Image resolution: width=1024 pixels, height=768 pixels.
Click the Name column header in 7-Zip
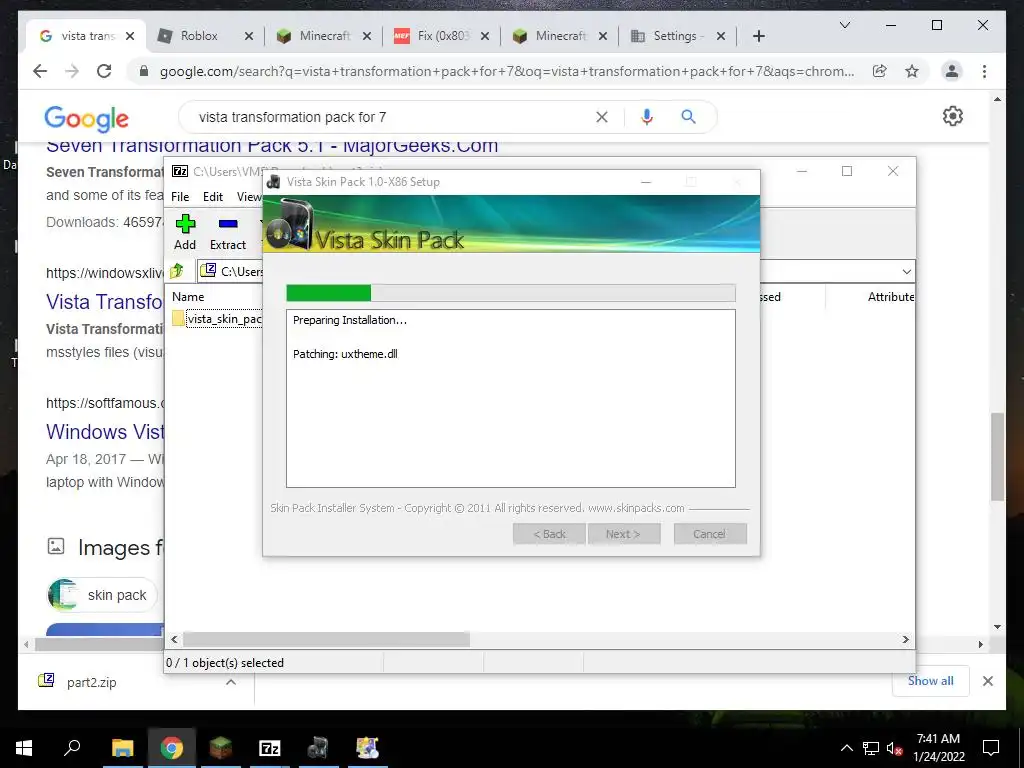(188, 296)
